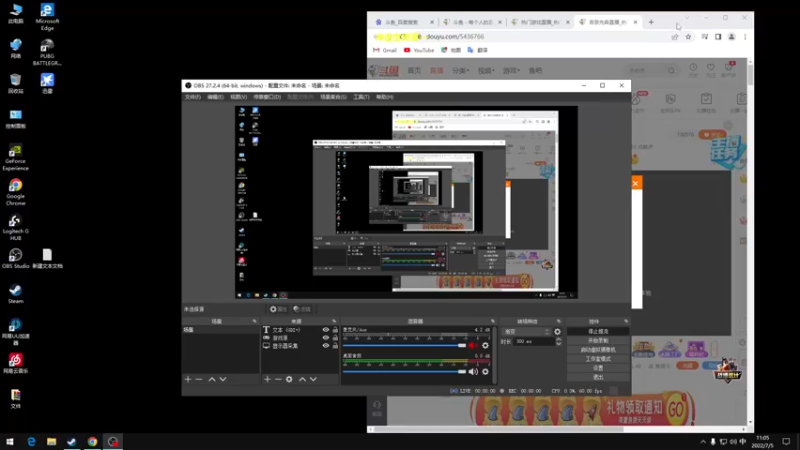Open desktop audio settings gear

(485, 371)
